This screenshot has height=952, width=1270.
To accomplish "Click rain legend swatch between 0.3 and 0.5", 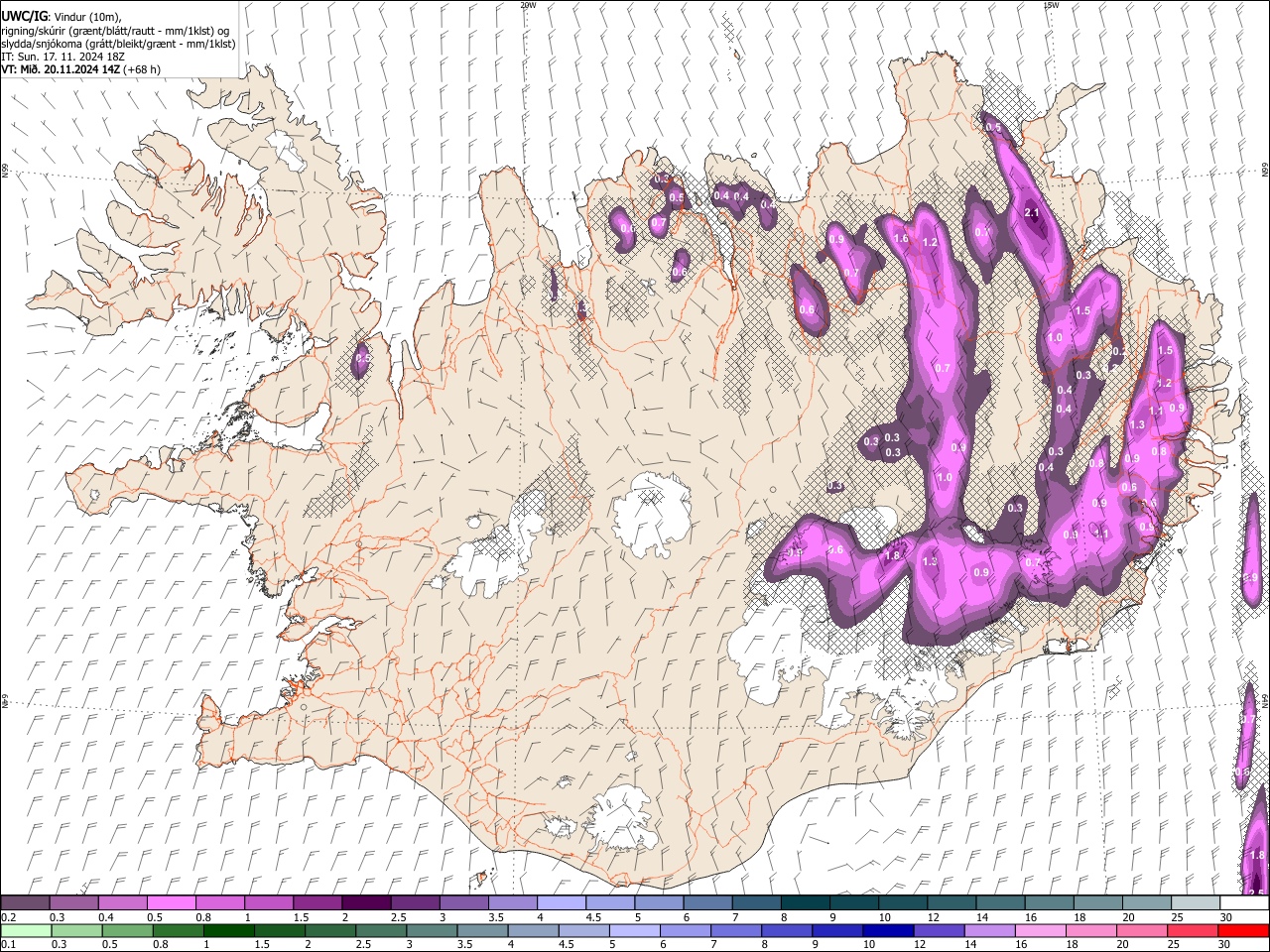I will coord(76,930).
